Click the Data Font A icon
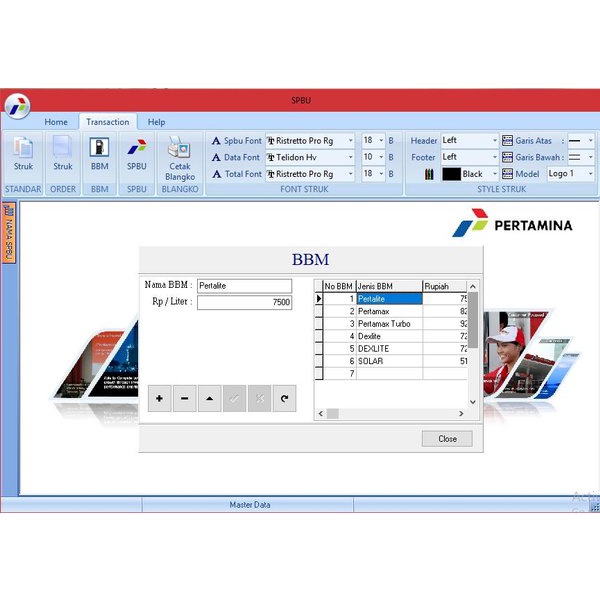 216,157
